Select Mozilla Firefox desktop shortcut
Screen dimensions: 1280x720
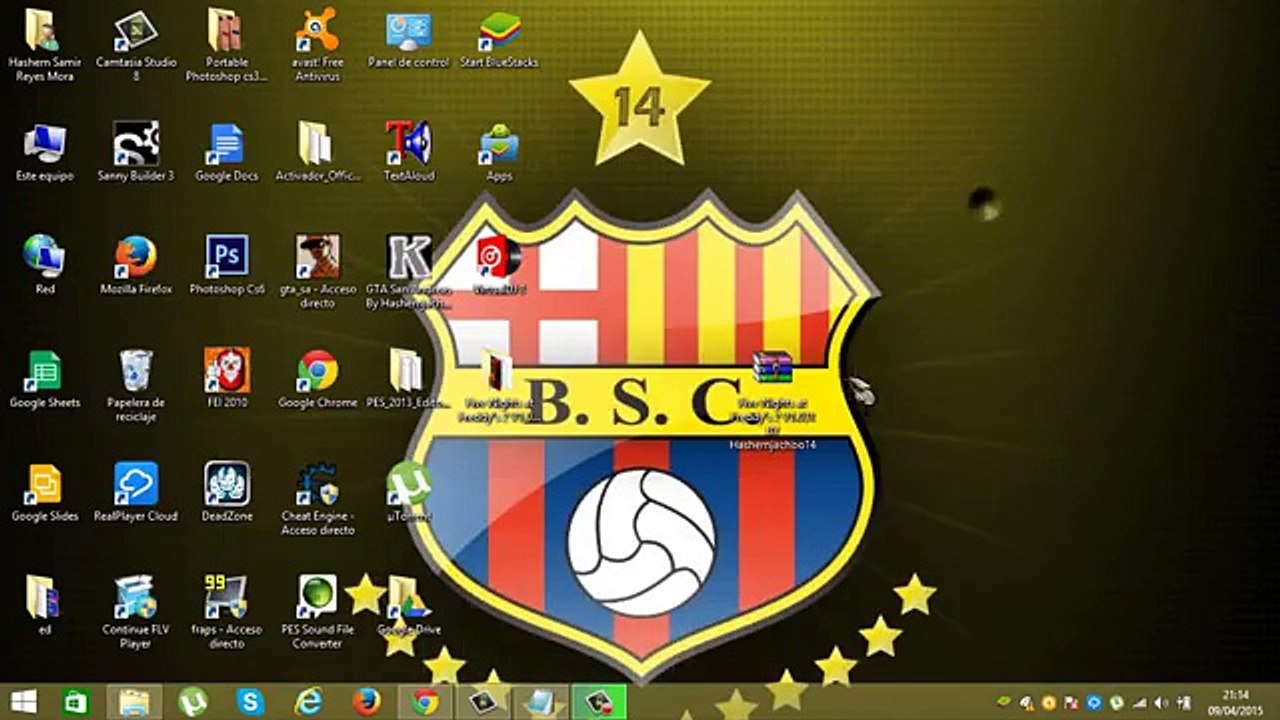coord(136,265)
